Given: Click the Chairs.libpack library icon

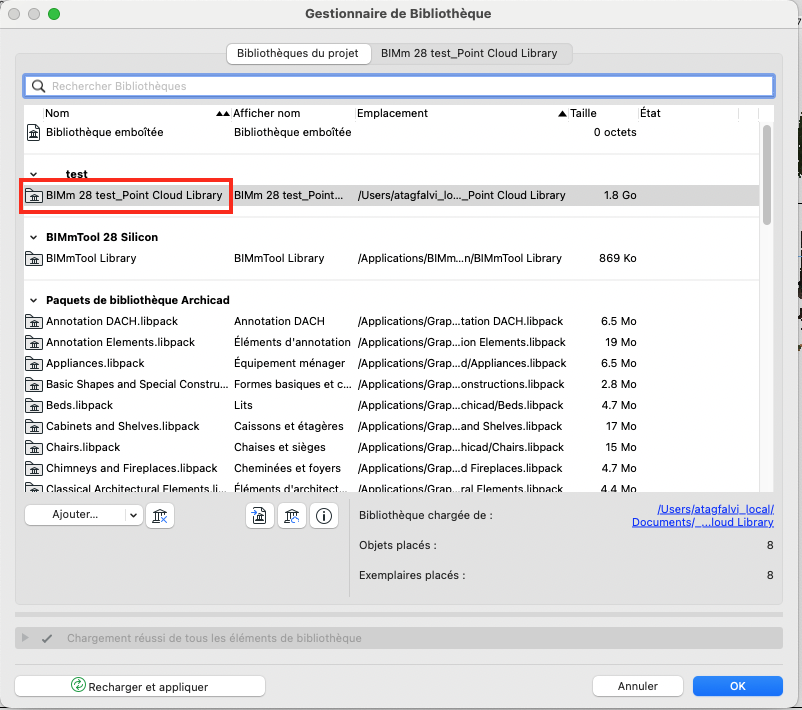Looking at the screenshot, I should 34,448.
